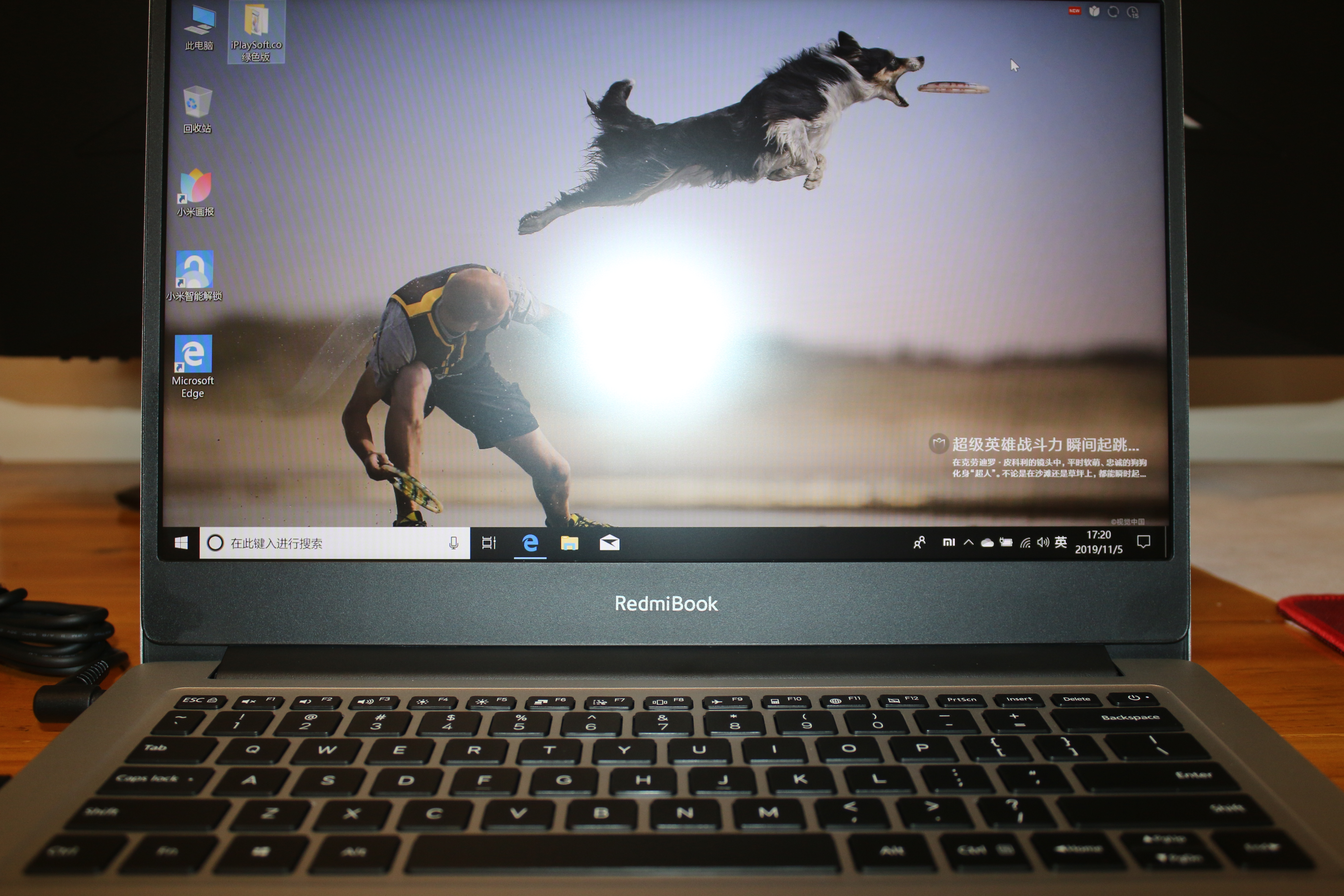Toggle 英 input method indicator
Image resolution: width=1344 pixels, height=896 pixels.
[1061, 542]
